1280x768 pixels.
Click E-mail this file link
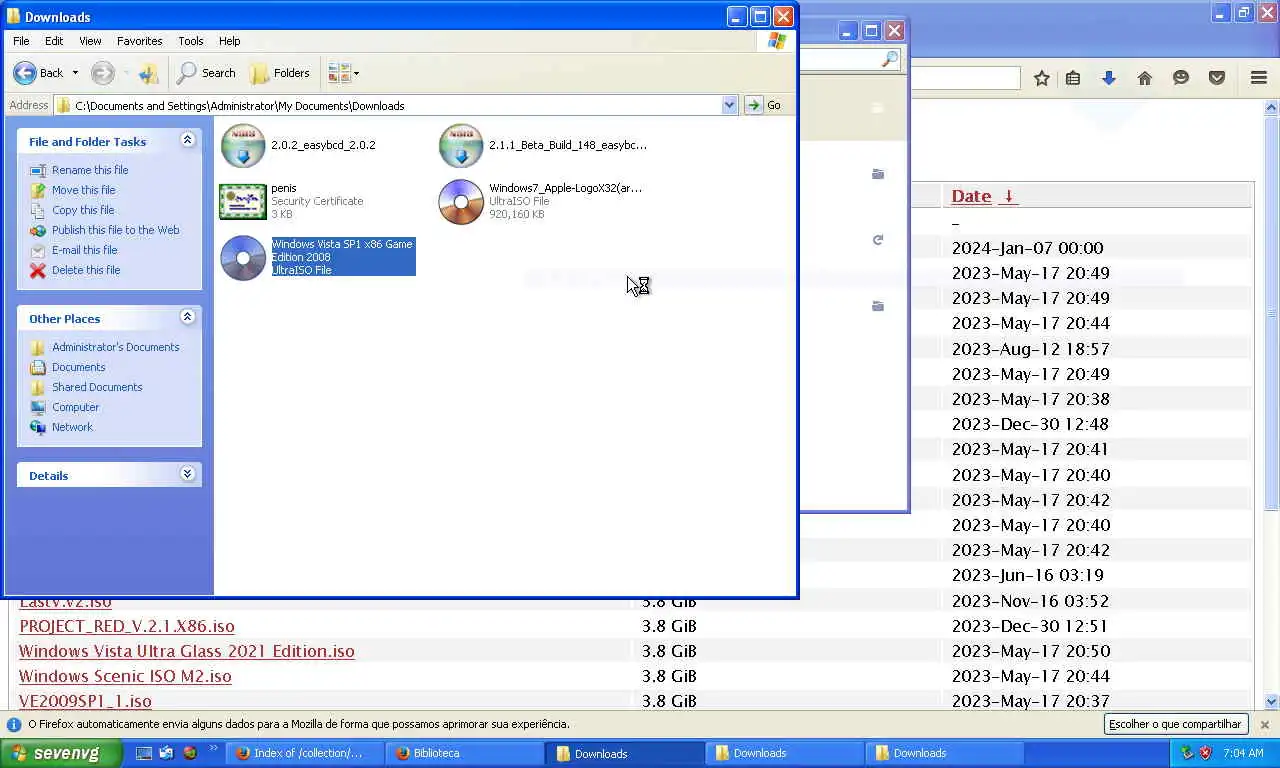coord(85,250)
